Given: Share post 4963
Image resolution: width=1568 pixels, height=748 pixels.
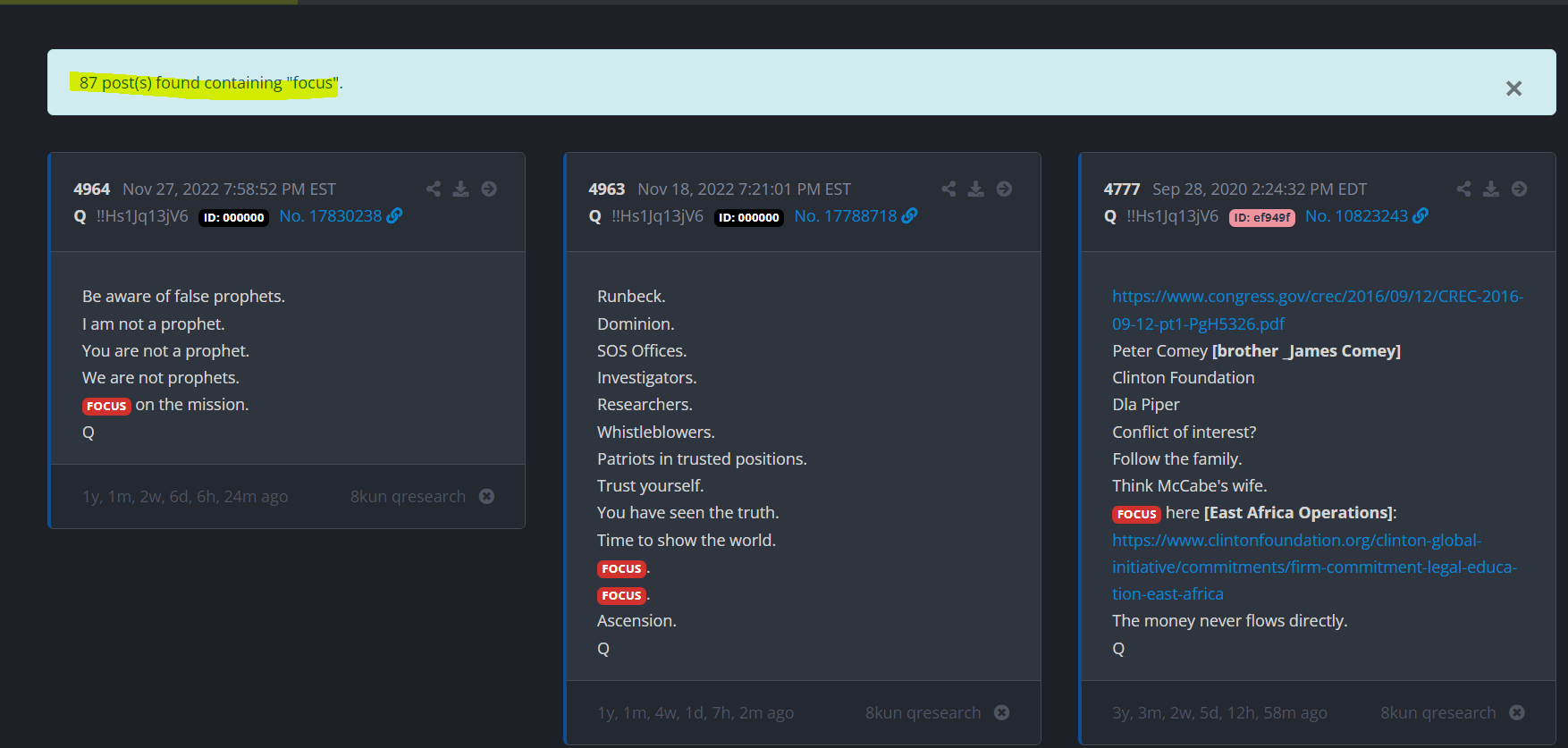Looking at the screenshot, I should pyautogui.click(x=948, y=189).
